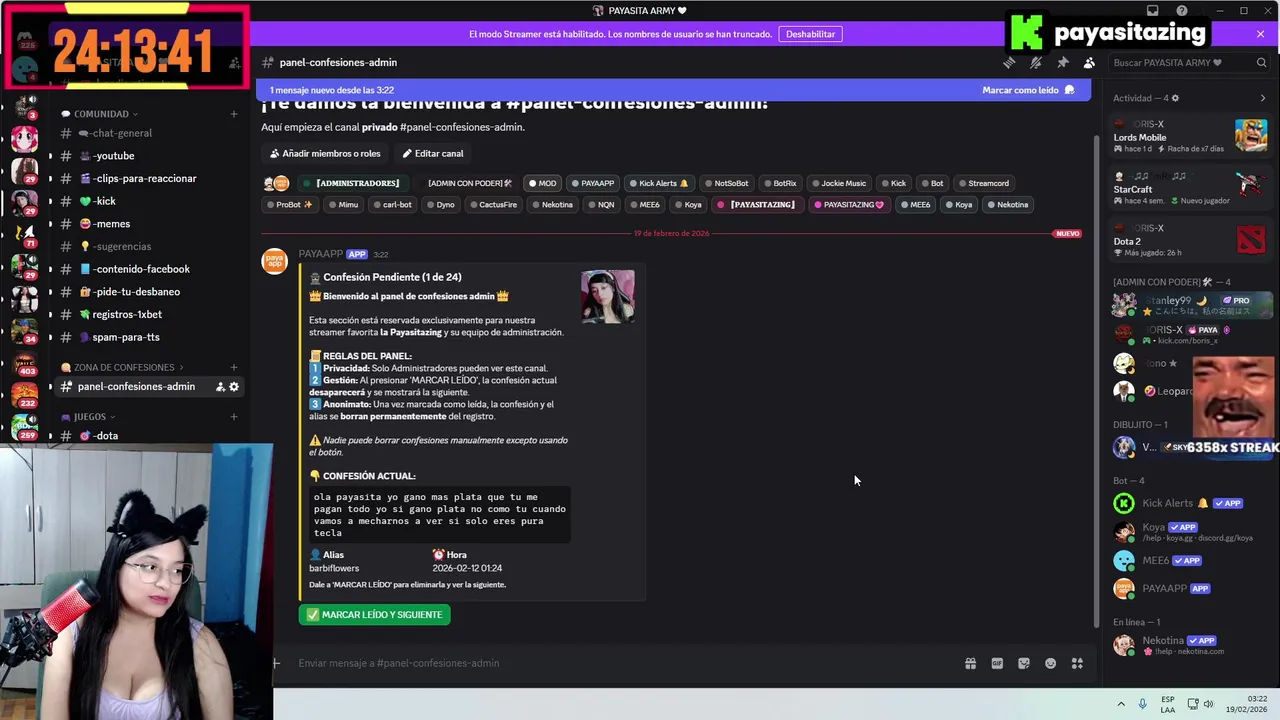Open Nekotina in member list
1280x720 pixels.
coord(1190,645)
